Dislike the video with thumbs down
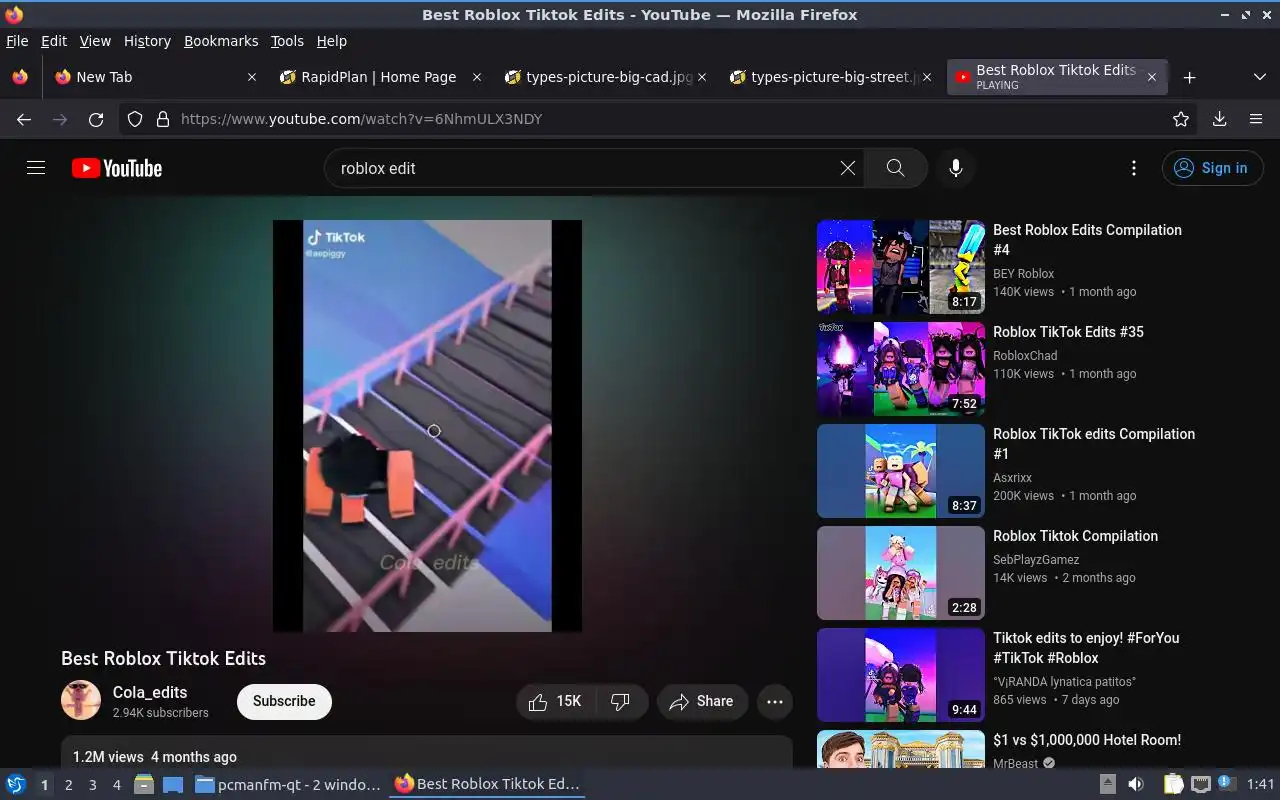Image resolution: width=1280 pixels, height=800 pixels. click(x=621, y=702)
